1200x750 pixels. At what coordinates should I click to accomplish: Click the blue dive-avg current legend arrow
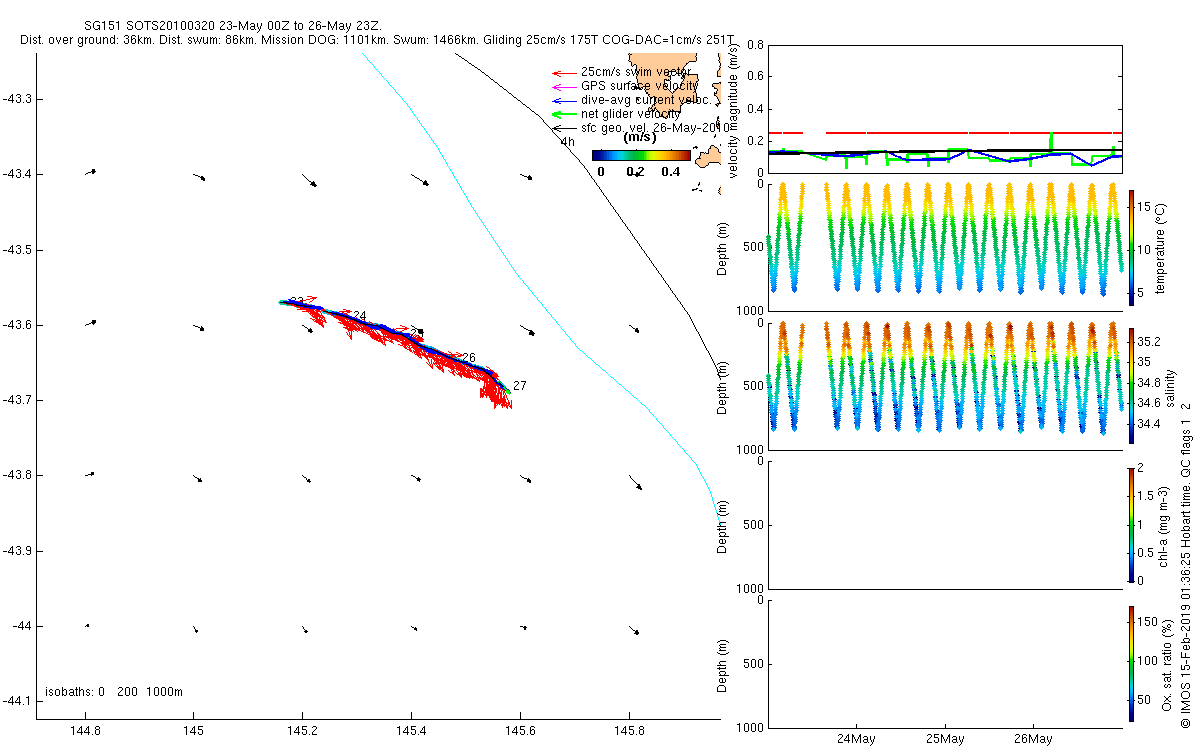point(565,100)
